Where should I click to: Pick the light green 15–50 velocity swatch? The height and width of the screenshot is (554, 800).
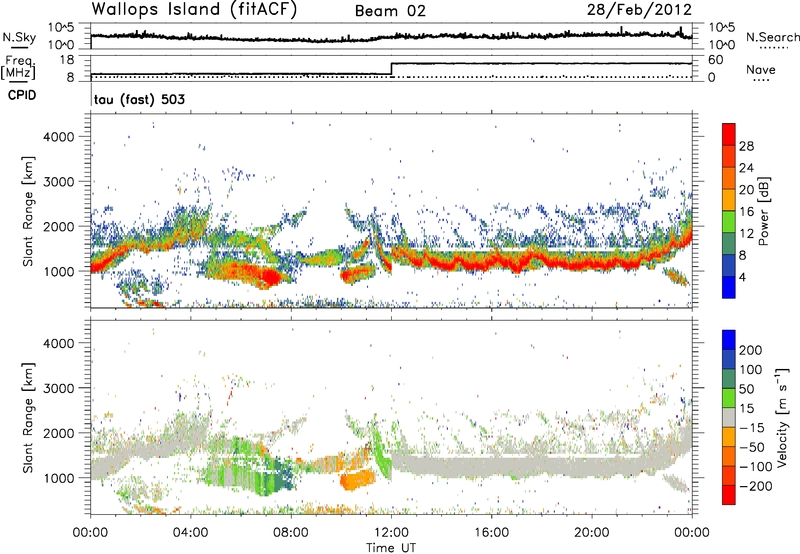pyautogui.click(x=729, y=398)
